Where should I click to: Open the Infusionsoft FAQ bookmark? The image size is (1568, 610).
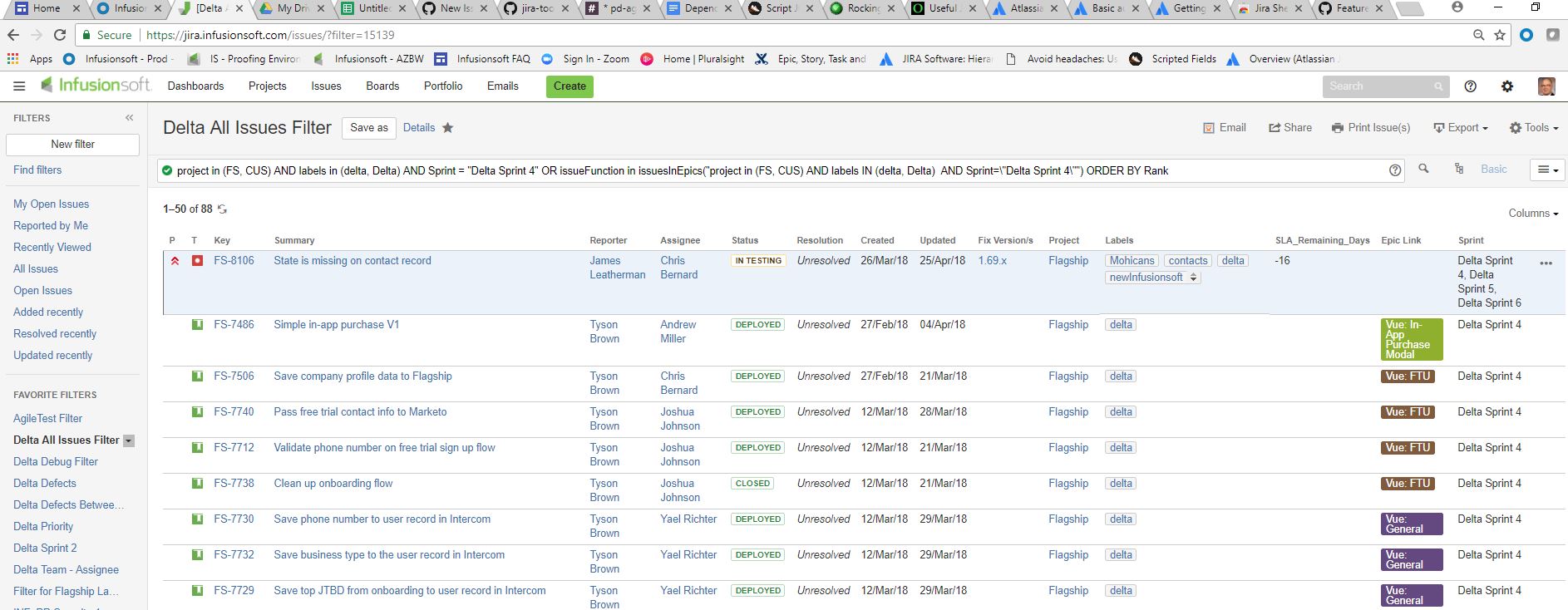(x=482, y=59)
